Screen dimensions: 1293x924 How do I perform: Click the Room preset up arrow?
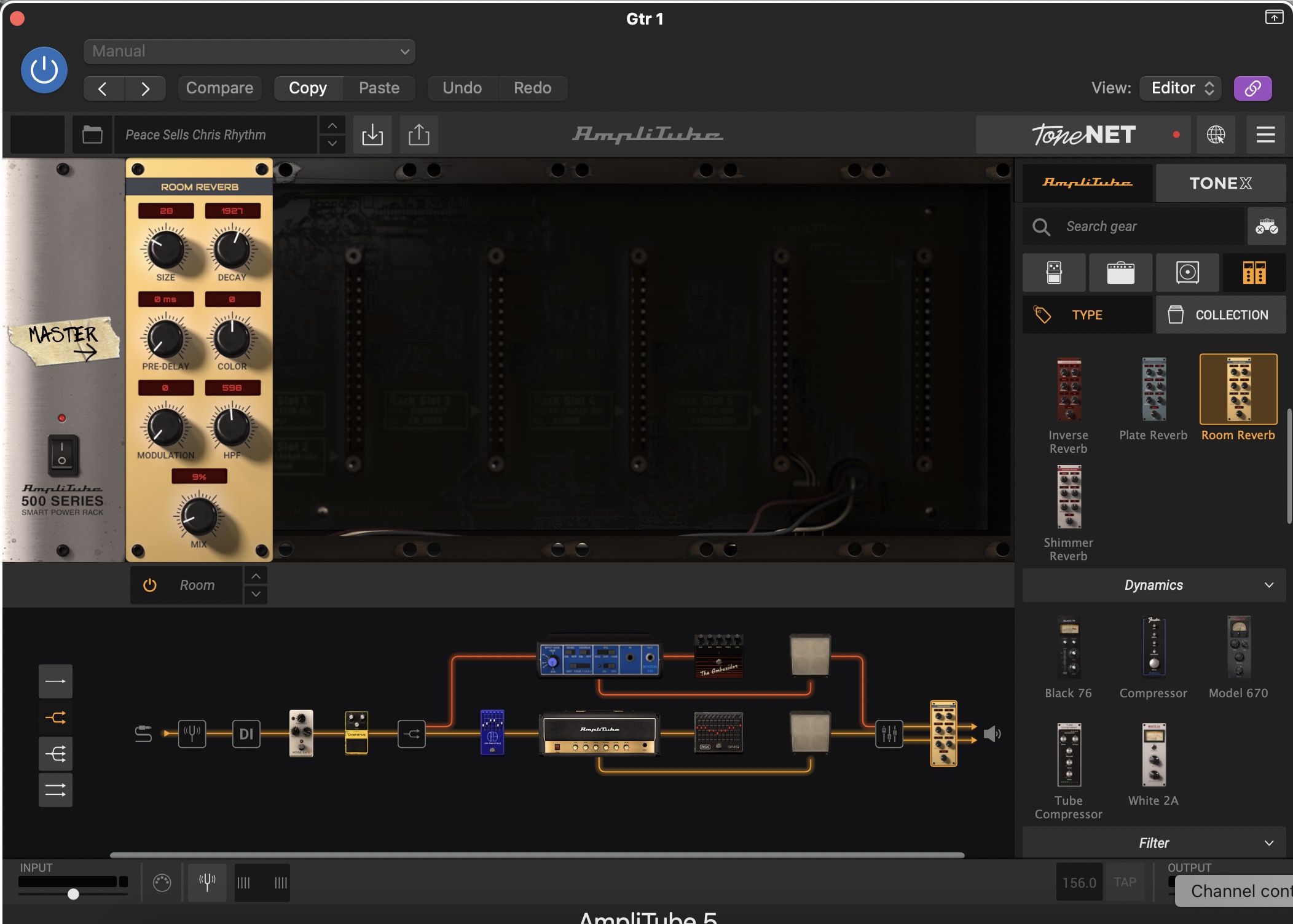click(x=256, y=576)
